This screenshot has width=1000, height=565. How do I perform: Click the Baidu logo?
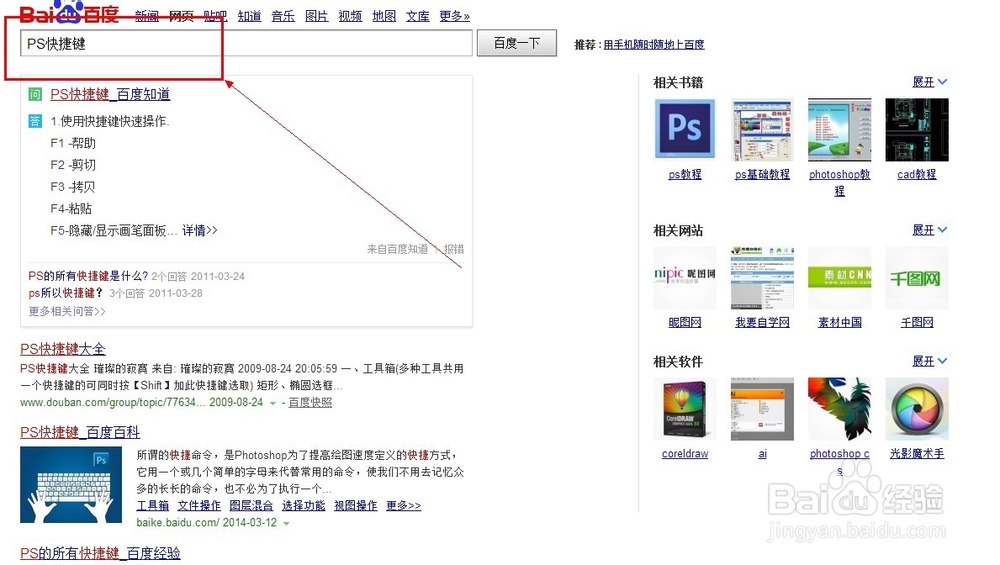pyautogui.click(x=69, y=11)
